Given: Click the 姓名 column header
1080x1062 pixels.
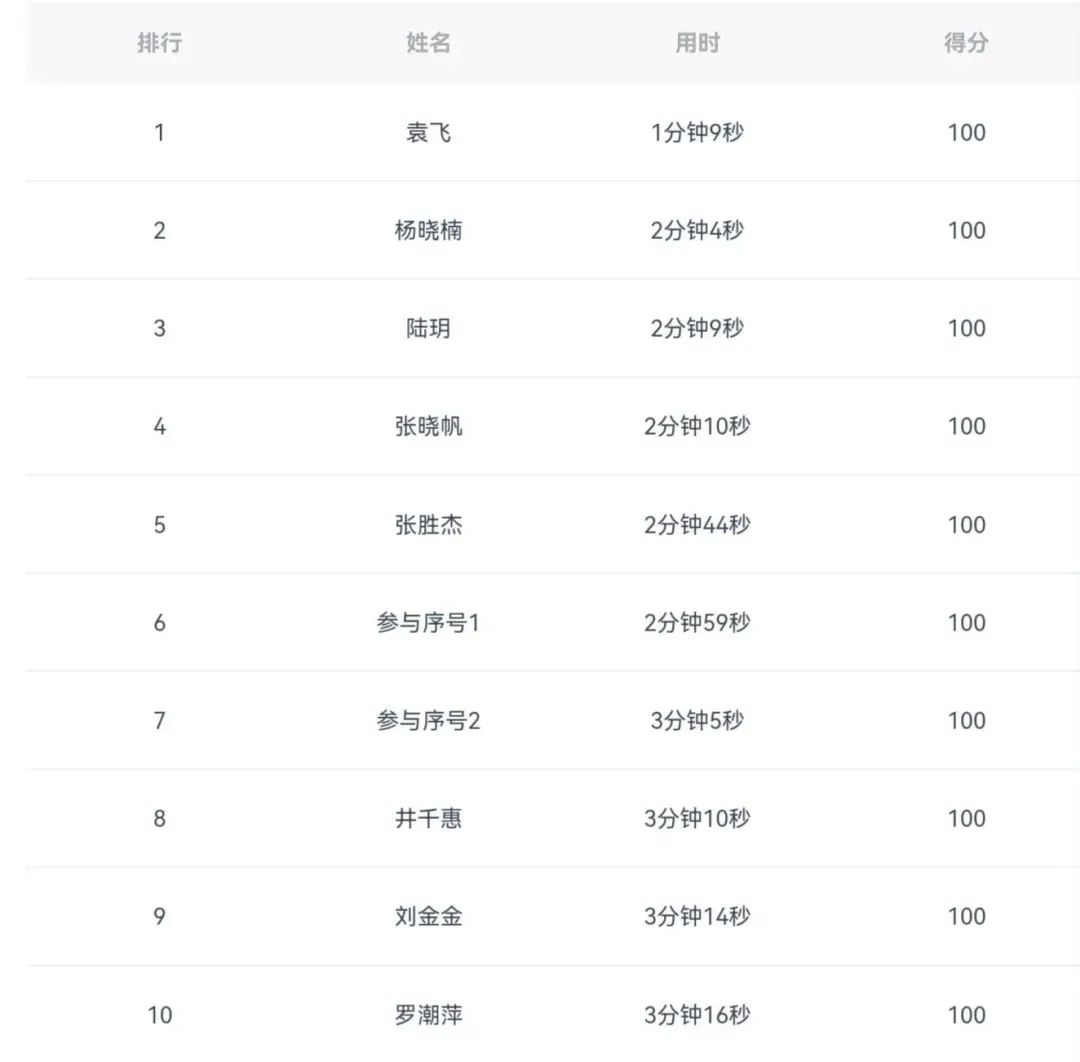Looking at the screenshot, I should (x=428, y=43).
